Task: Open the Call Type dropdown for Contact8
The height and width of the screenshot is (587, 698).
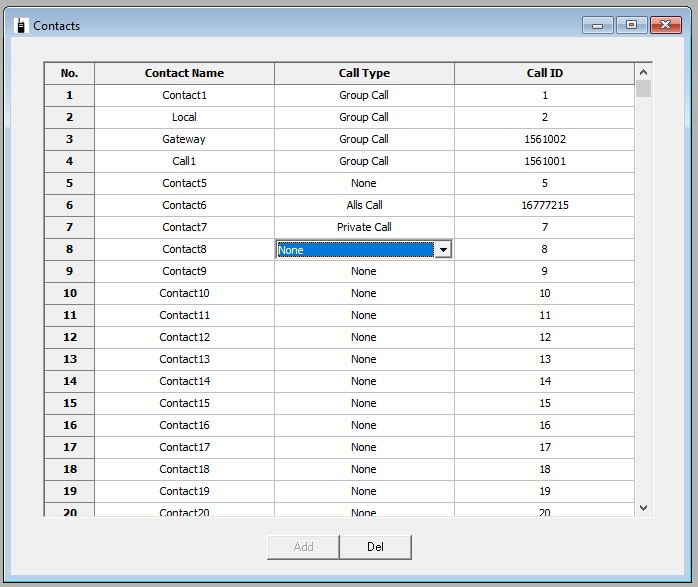Action: coord(442,250)
